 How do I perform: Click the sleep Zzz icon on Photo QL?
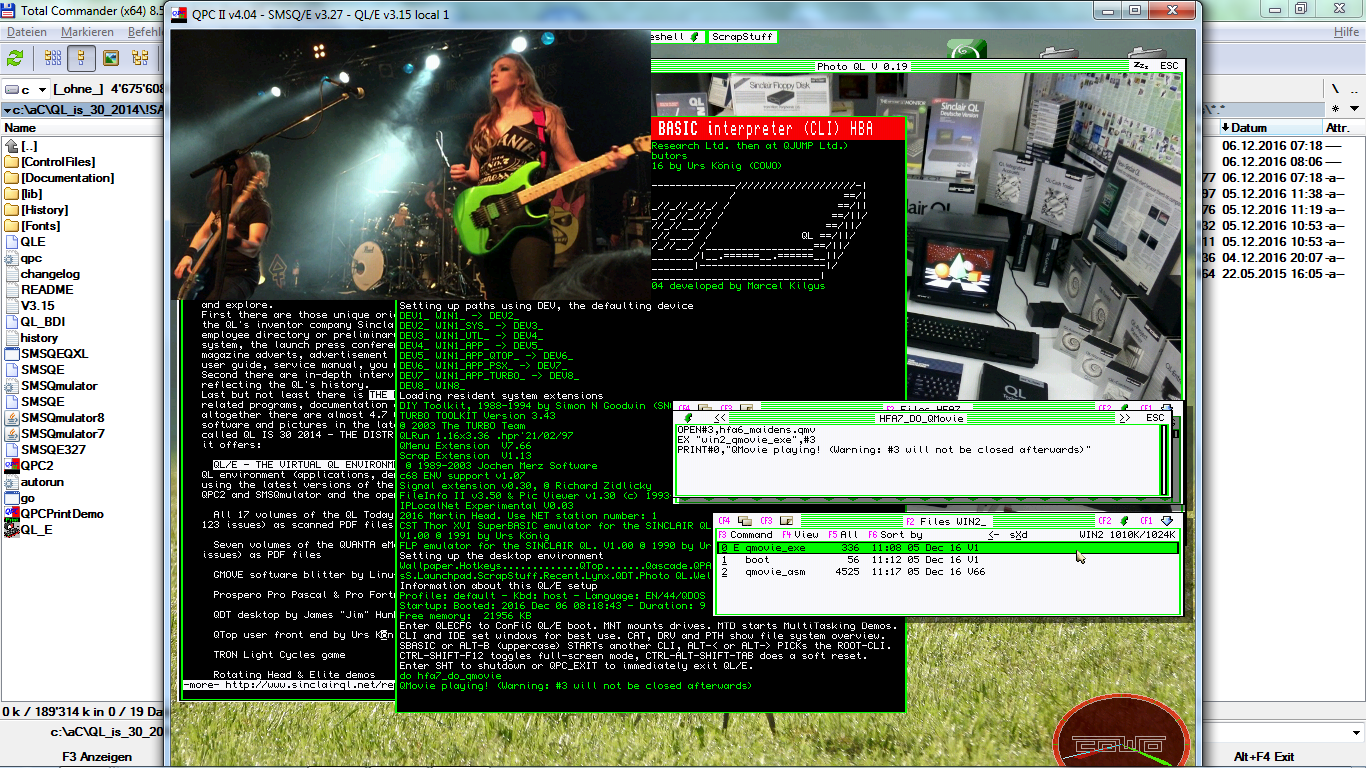[x=1140, y=66]
